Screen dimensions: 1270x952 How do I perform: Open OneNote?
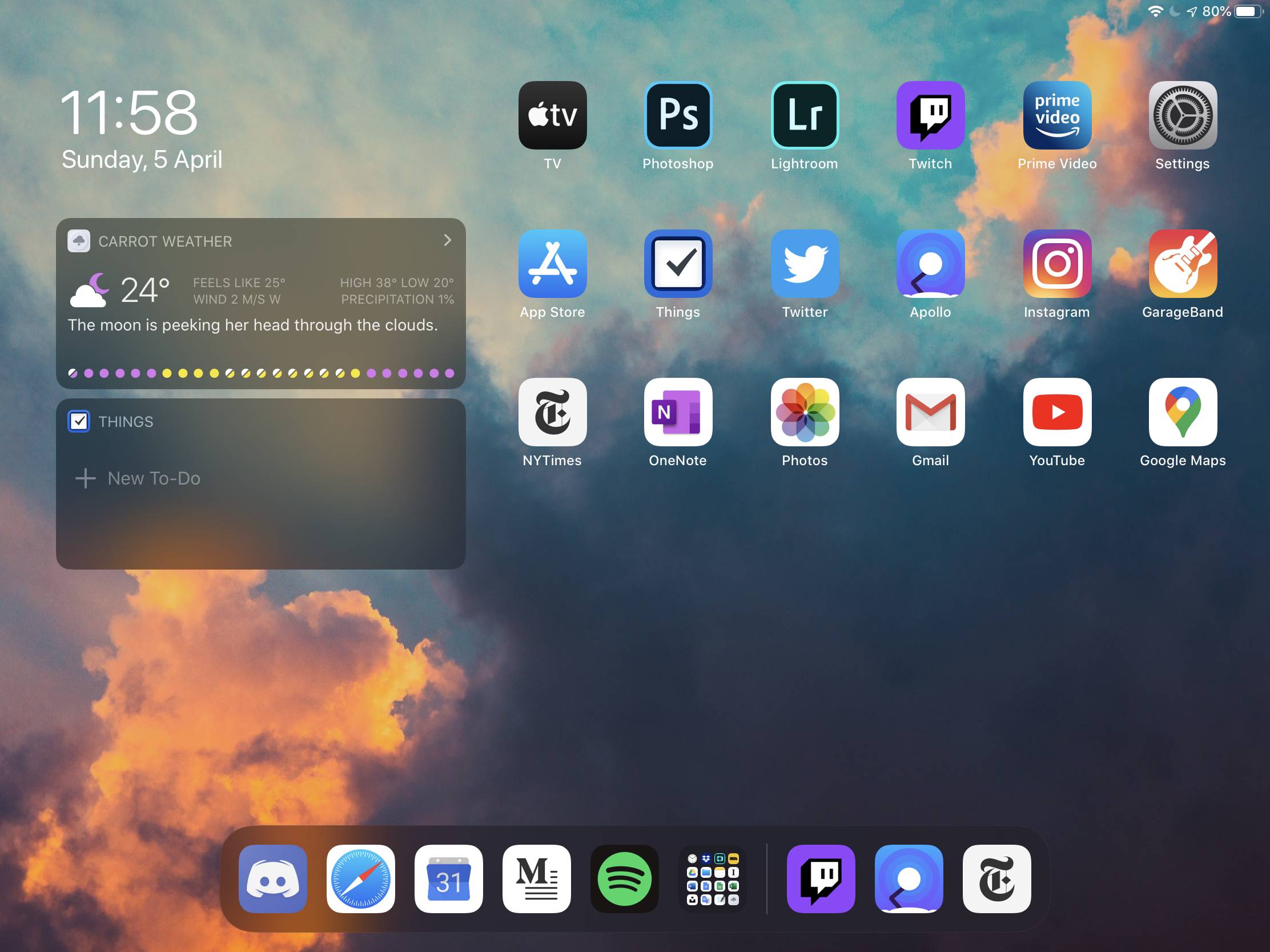tap(678, 412)
